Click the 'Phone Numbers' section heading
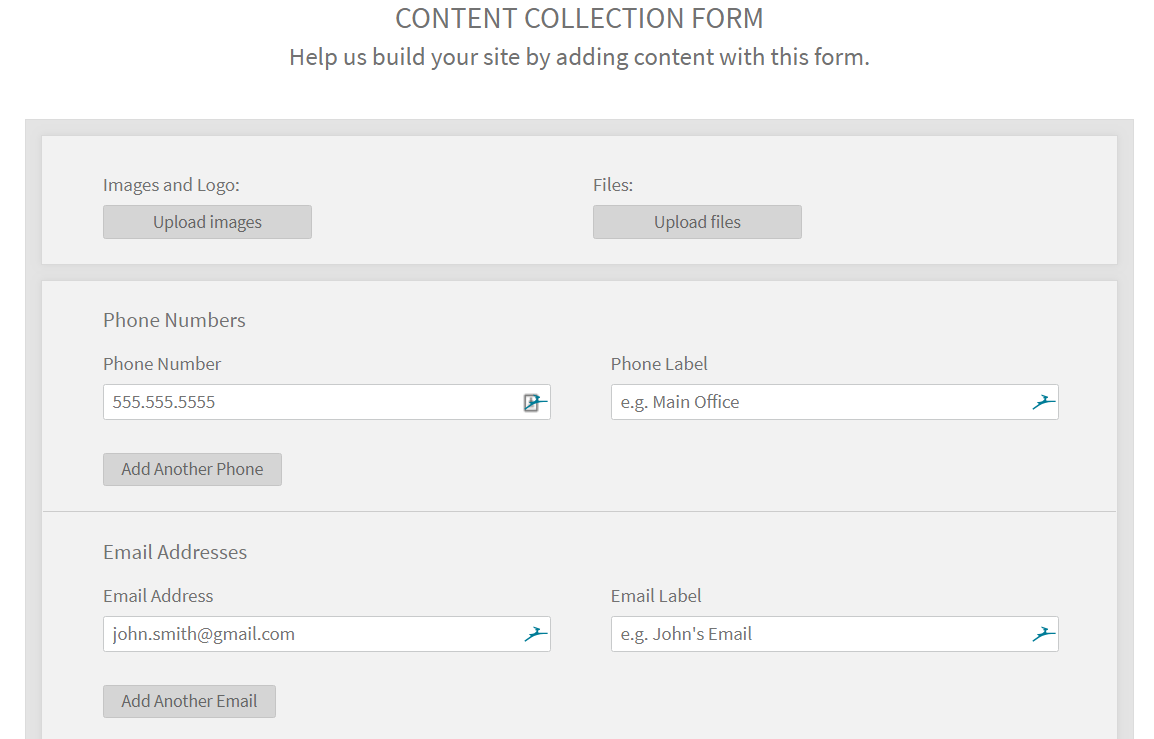Image resolution: width=1154 pixels, height=739 pixels. coord(174,320)
